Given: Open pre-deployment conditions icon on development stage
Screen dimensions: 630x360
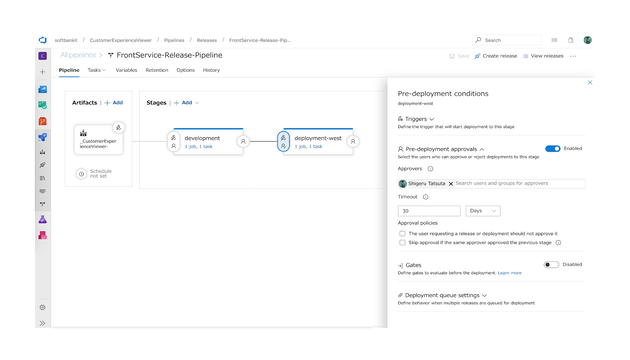Looking at the screenshot, I should pos(174,141).
